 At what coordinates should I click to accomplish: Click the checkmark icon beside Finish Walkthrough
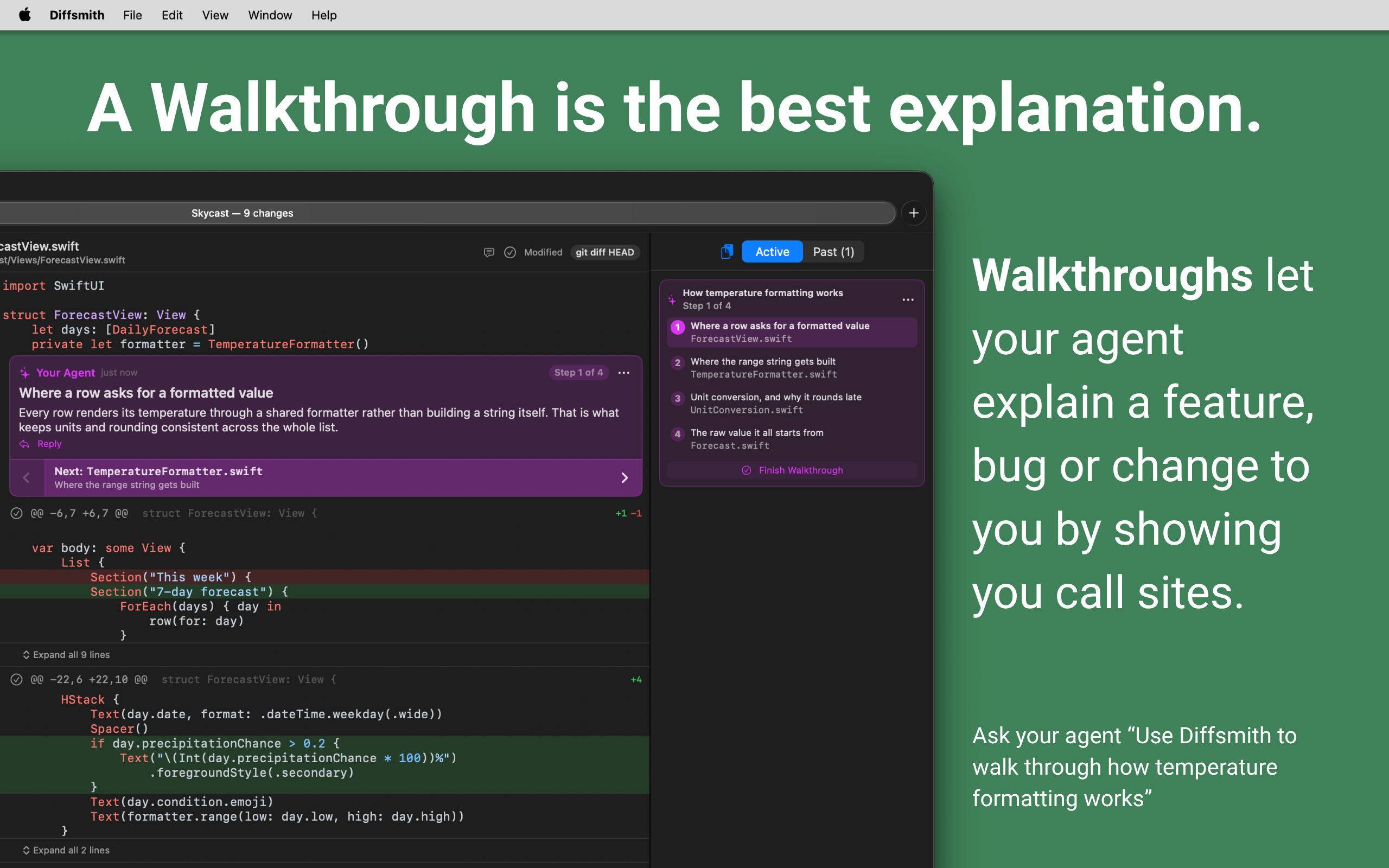click(746, 470)
